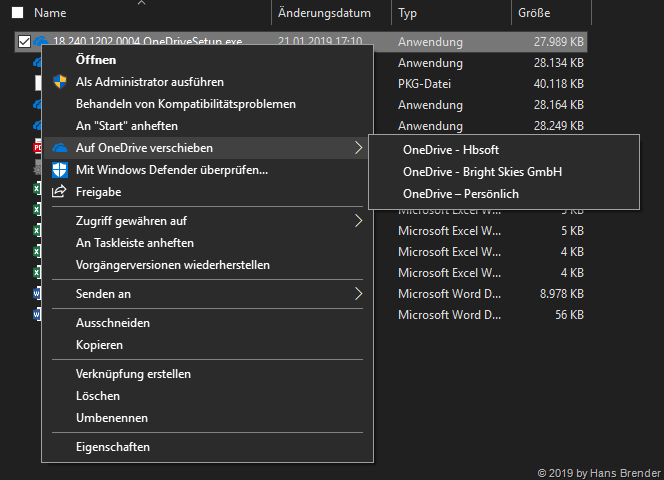This screenshot has width=664, height=480.
Task: Click the Typ column header
Action: [x=408, y=14]
